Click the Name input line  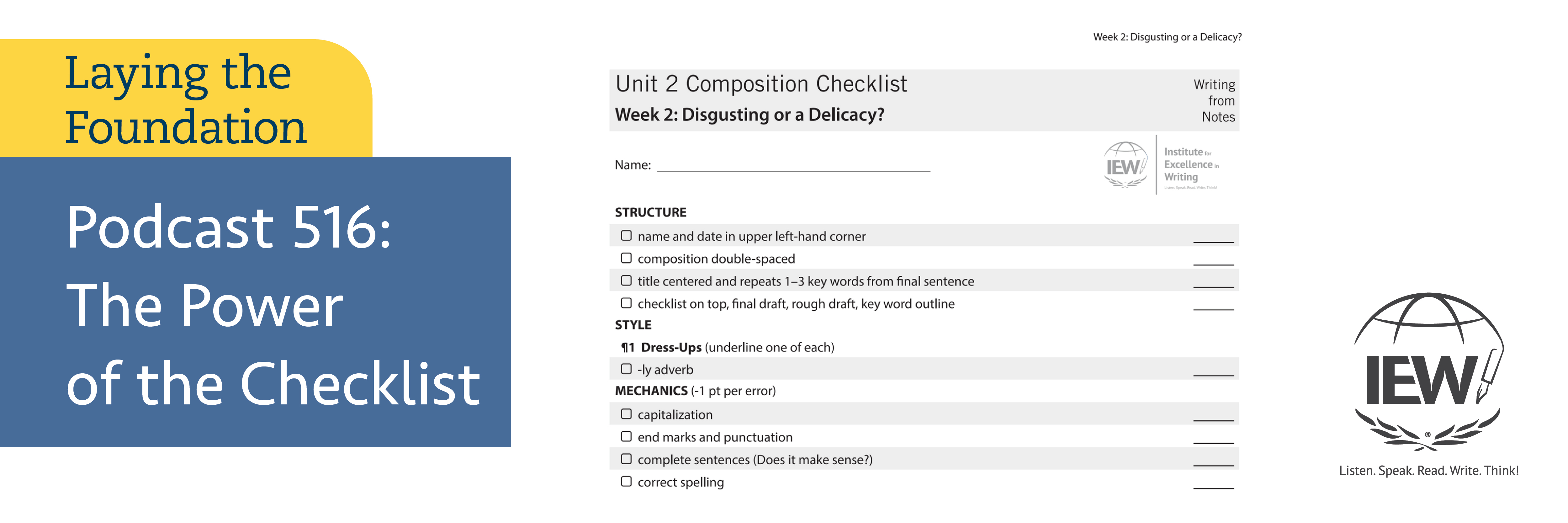(x=793, y=166)
